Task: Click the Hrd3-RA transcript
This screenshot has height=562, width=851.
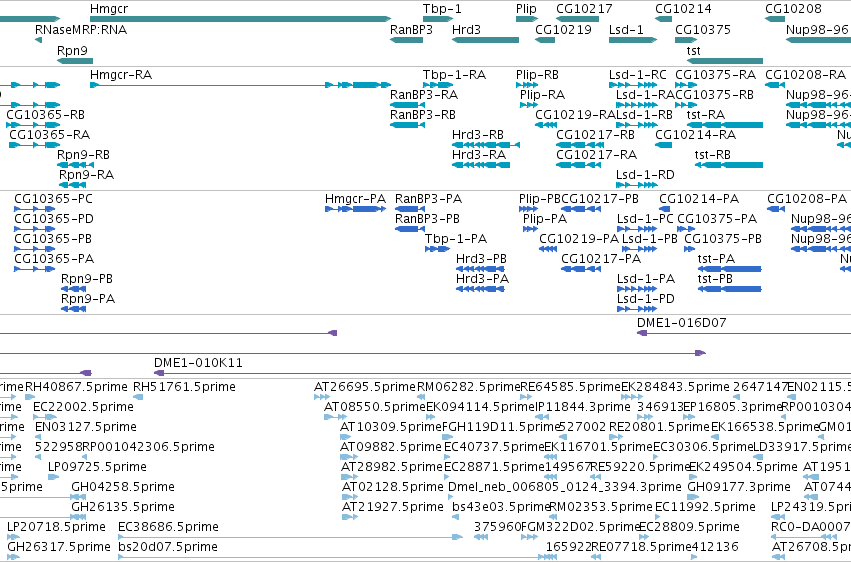Action: [481, 165]
